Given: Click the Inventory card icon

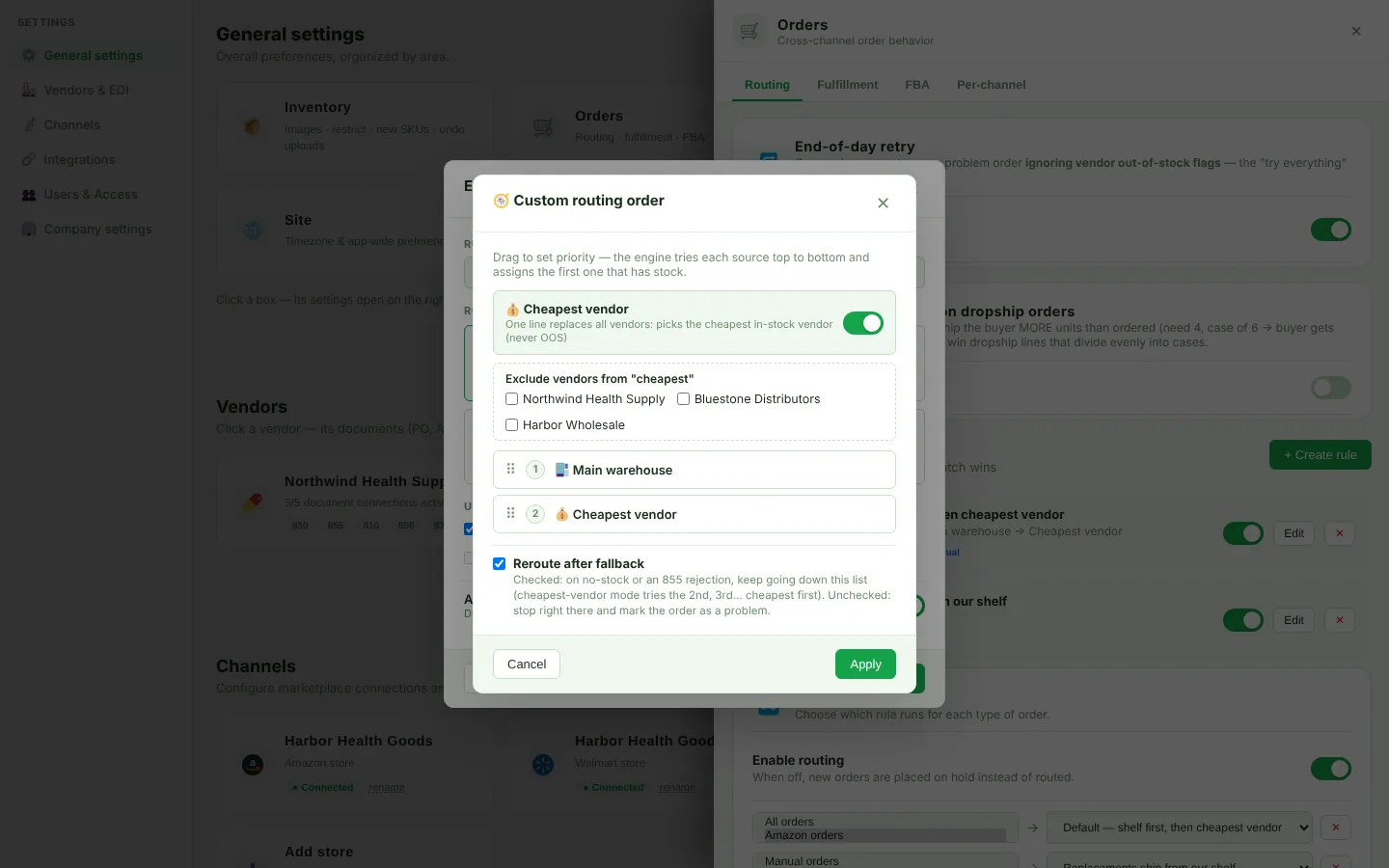Looking at the screenshot, I should (x=253, y=126).
